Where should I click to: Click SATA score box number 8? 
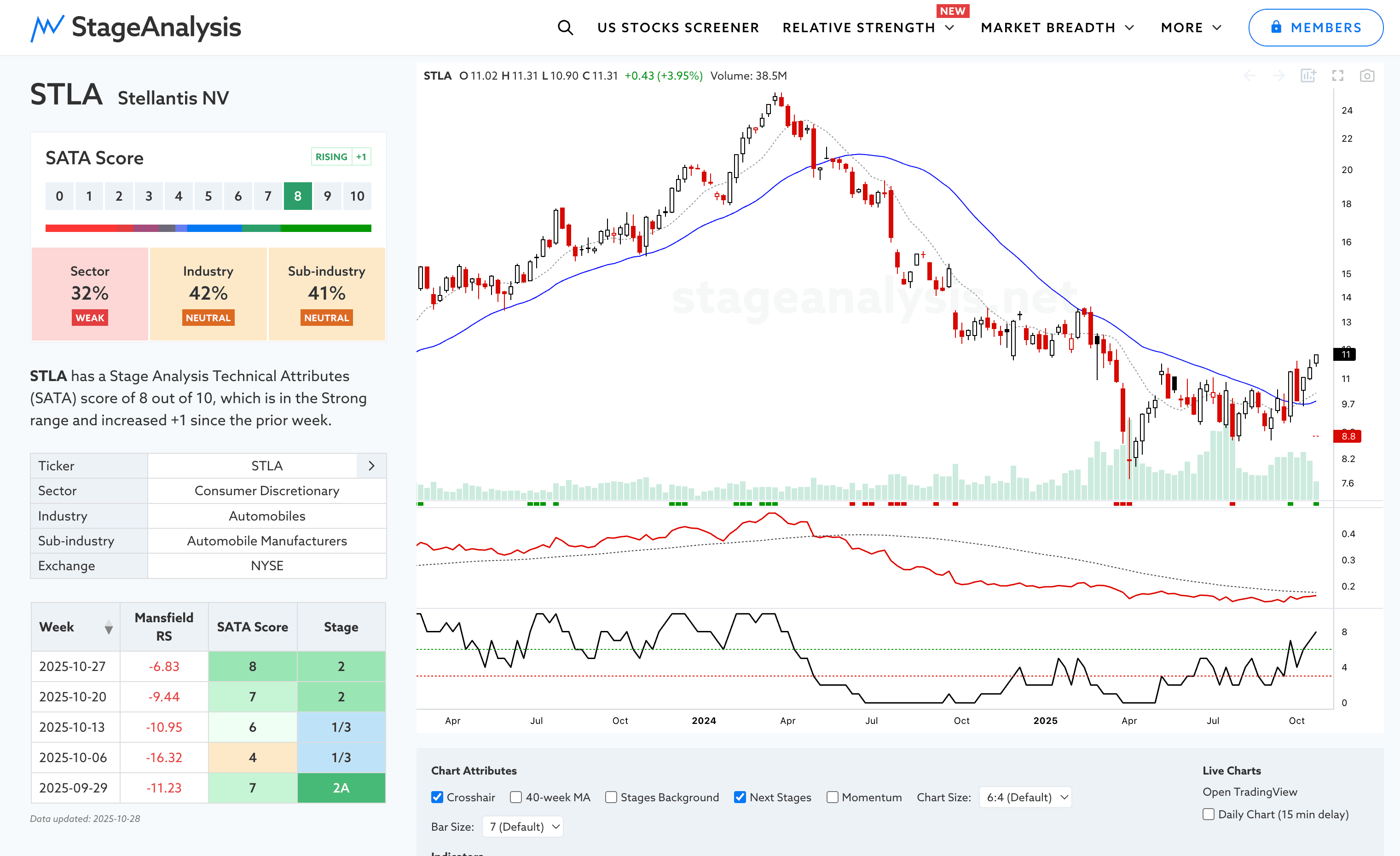297,196
